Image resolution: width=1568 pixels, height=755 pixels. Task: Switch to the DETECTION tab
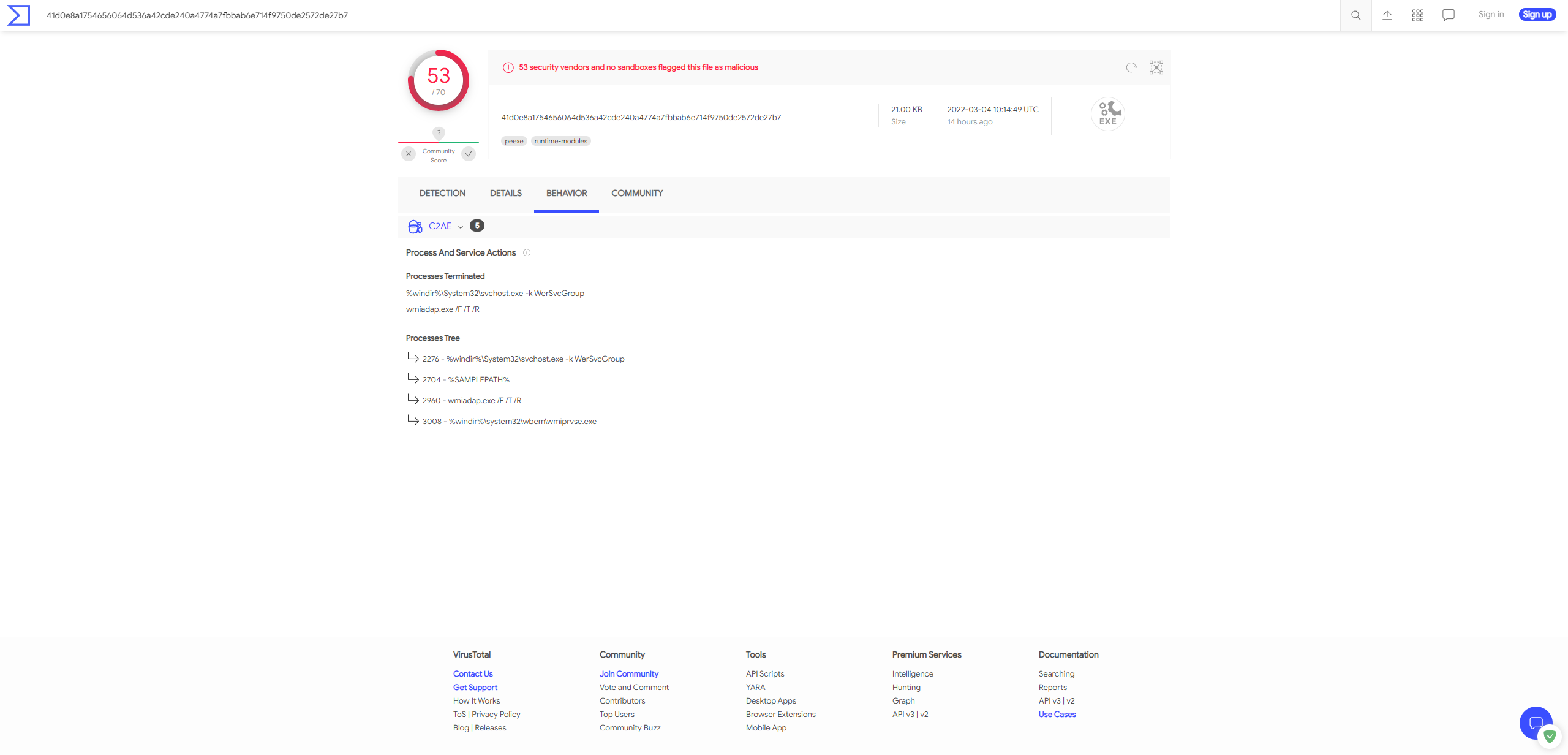(442, 193)
